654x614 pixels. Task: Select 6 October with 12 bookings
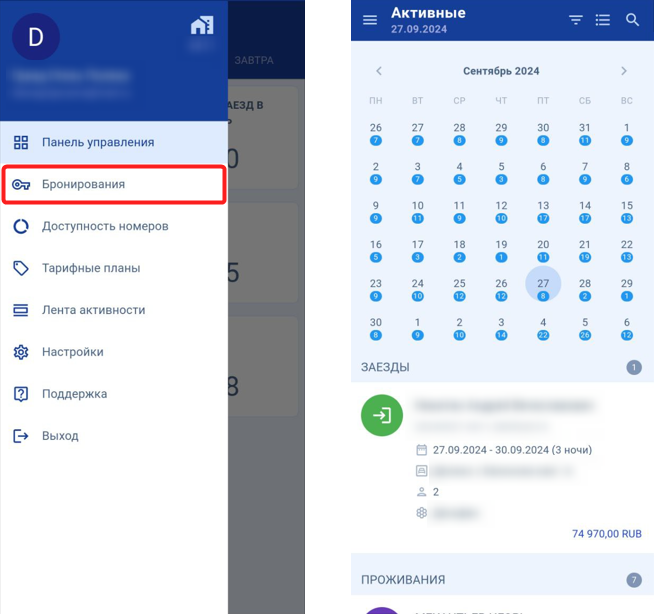626,327
